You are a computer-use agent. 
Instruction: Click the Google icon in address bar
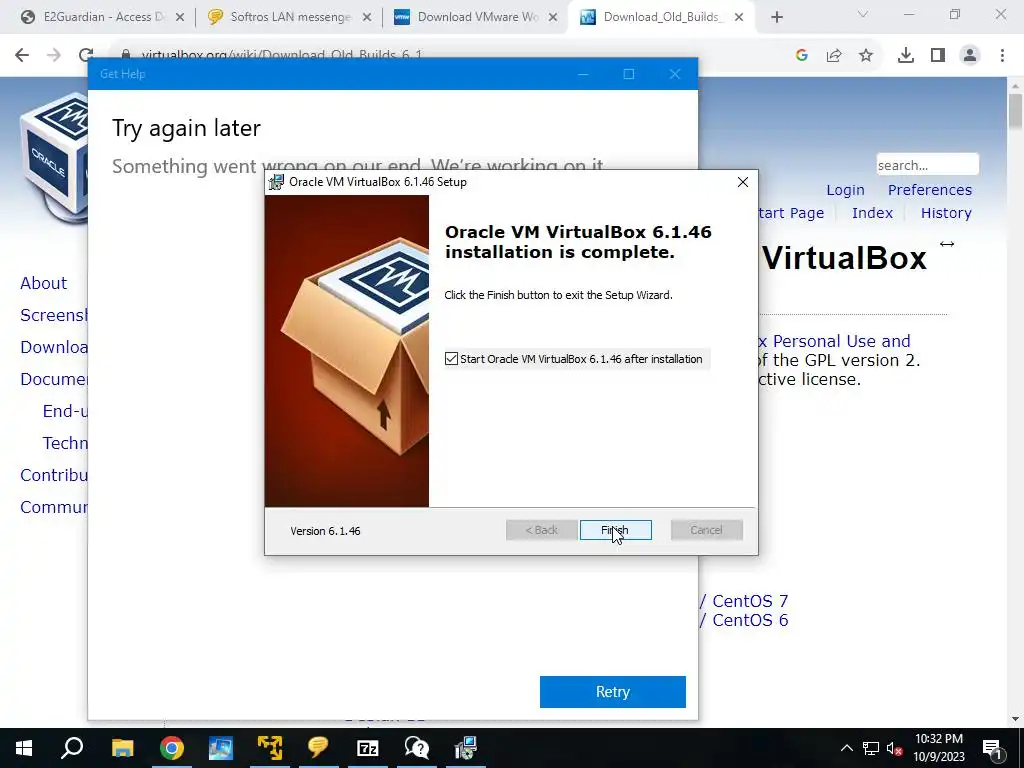point(802,56)
